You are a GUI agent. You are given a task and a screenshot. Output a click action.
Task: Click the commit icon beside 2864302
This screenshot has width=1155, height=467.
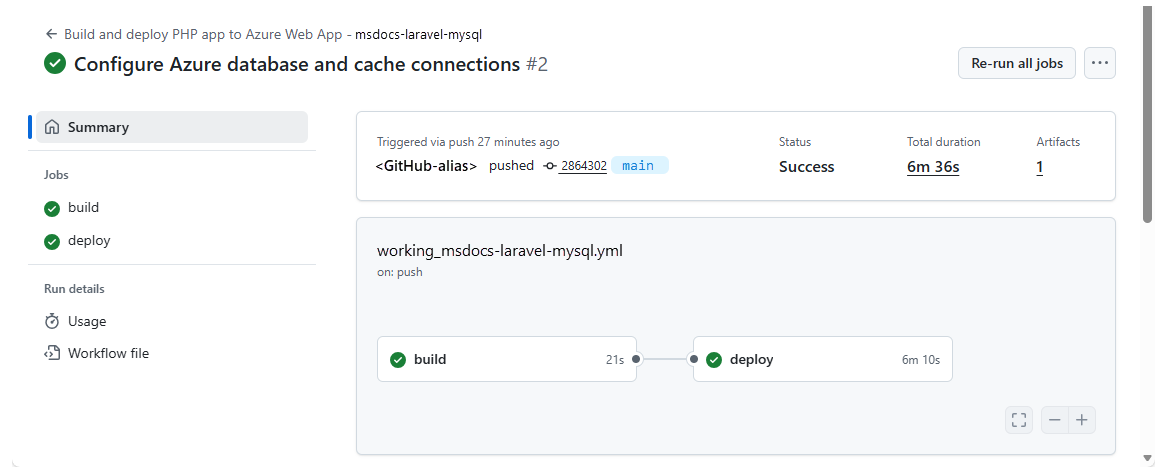pyautogui.click(x=549, y=166)
